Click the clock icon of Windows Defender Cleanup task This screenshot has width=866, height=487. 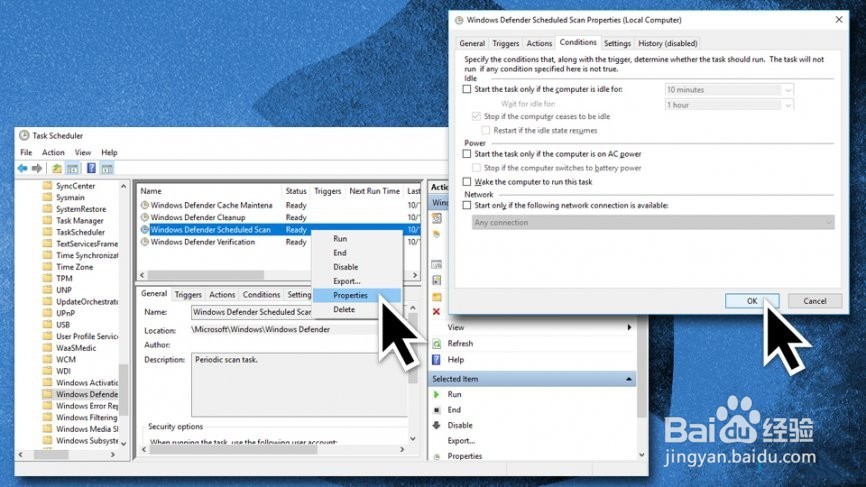pos(145,217)
